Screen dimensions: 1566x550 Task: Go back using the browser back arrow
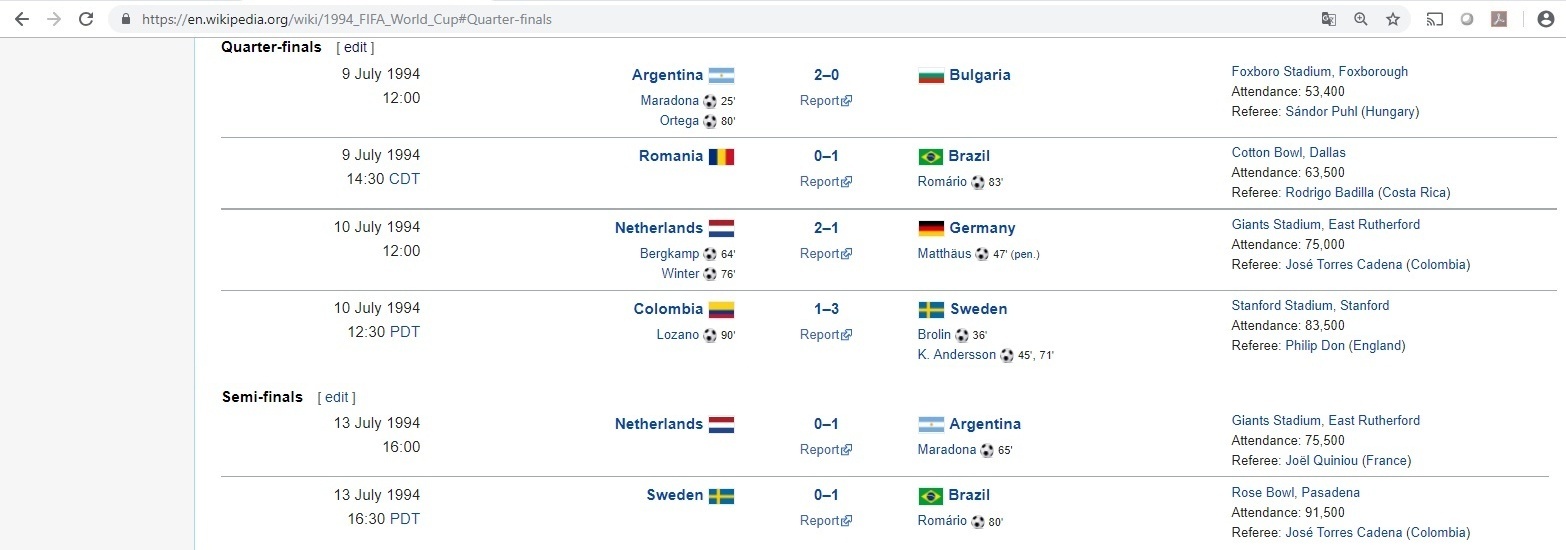tap(21, 19)
